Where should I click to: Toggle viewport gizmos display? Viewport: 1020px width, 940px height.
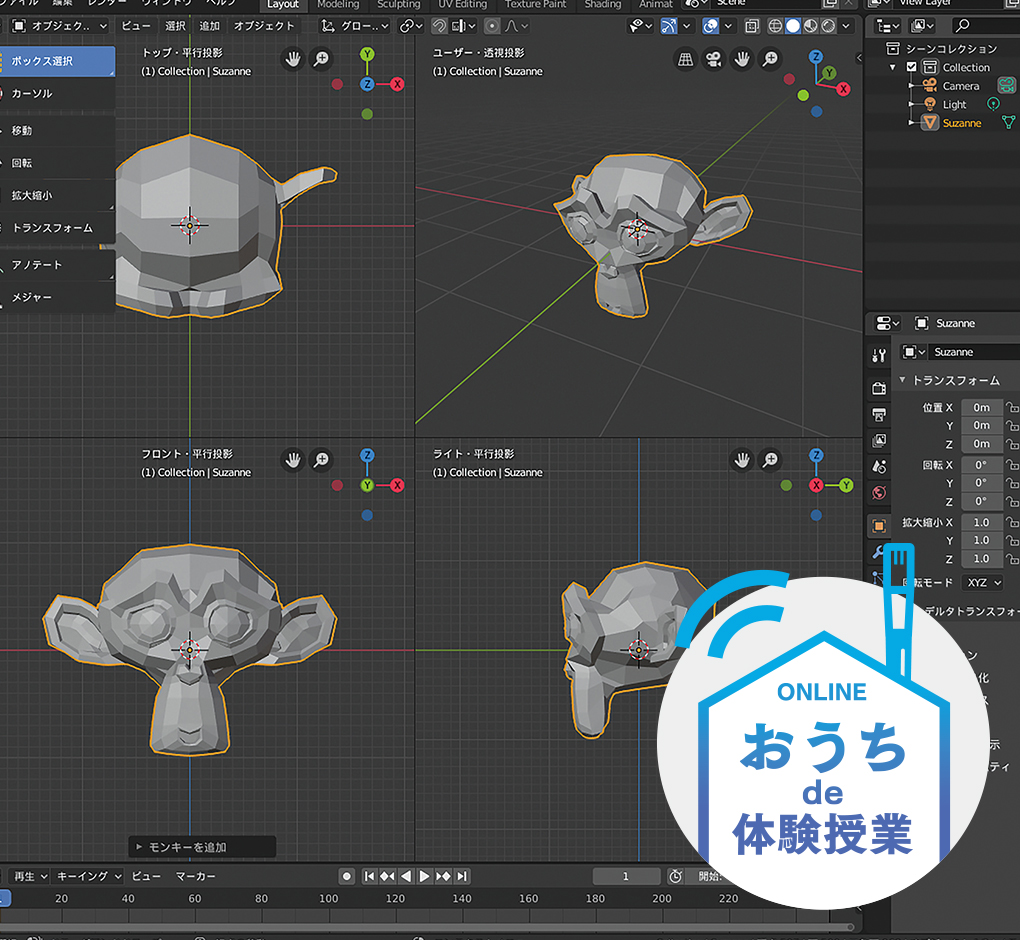pos(669,26)
